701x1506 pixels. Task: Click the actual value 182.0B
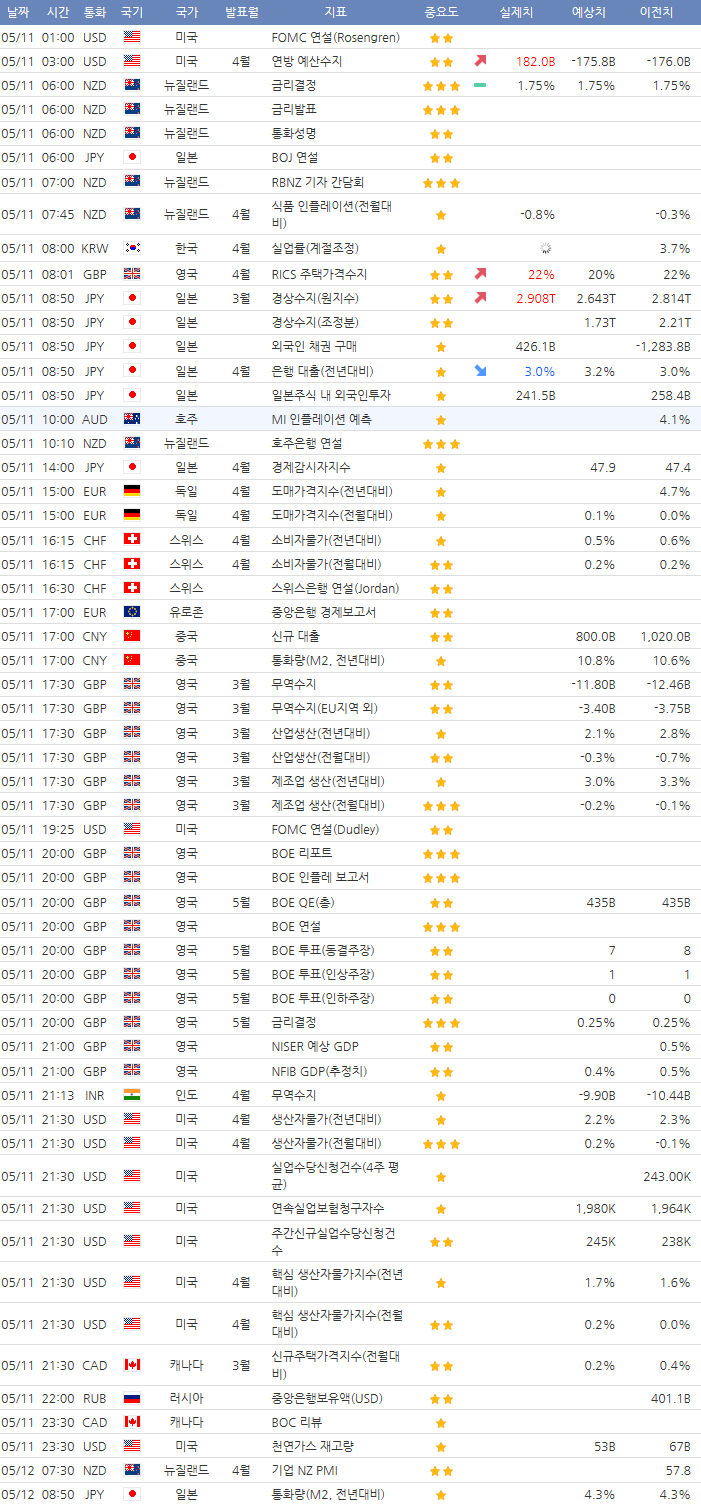click(536, 61)
